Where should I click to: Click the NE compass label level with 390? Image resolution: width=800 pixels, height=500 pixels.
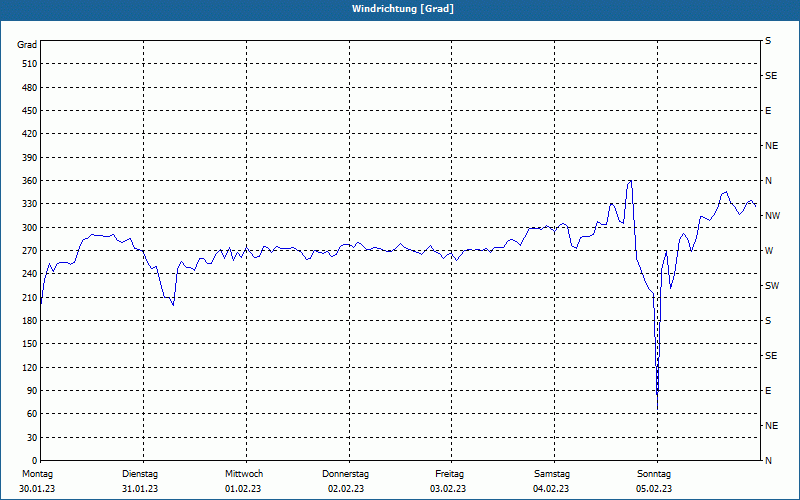(771, 146)
